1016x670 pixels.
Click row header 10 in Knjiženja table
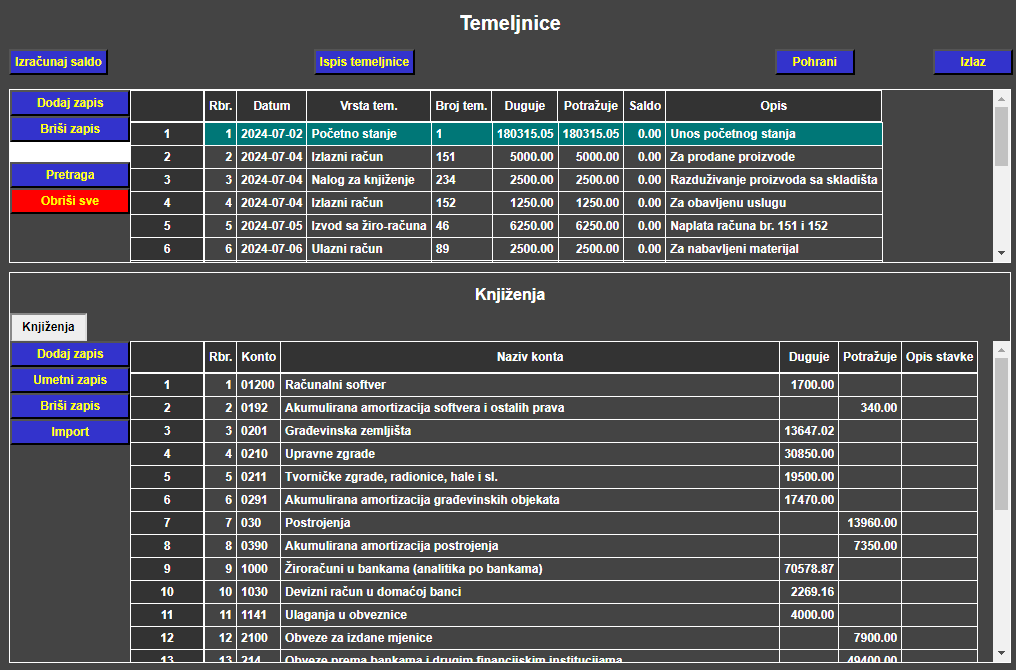(167, 592)
